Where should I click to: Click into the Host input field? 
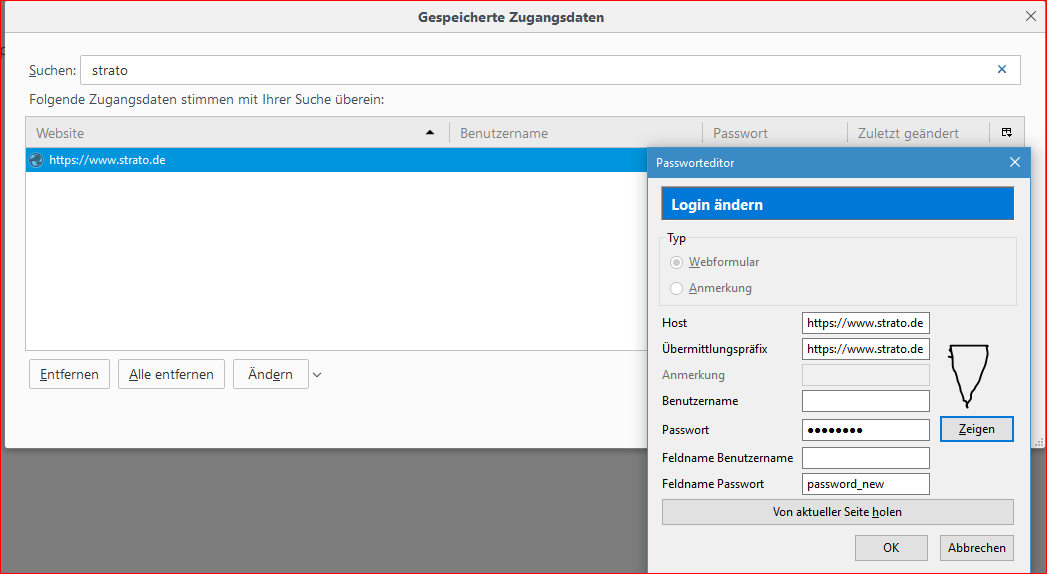click(x=865, y=323)
